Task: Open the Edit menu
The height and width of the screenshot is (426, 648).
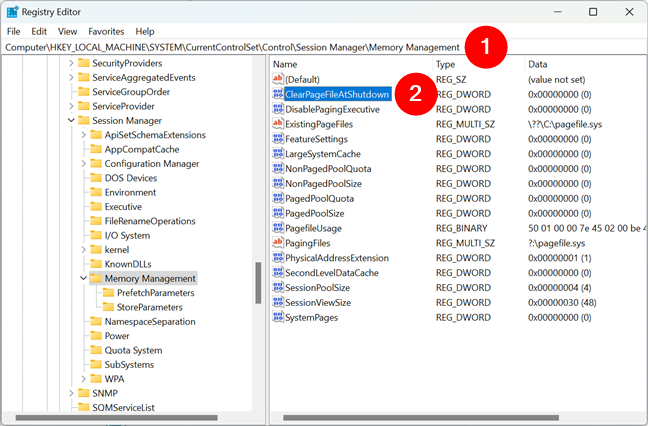Action: point(39,31)
